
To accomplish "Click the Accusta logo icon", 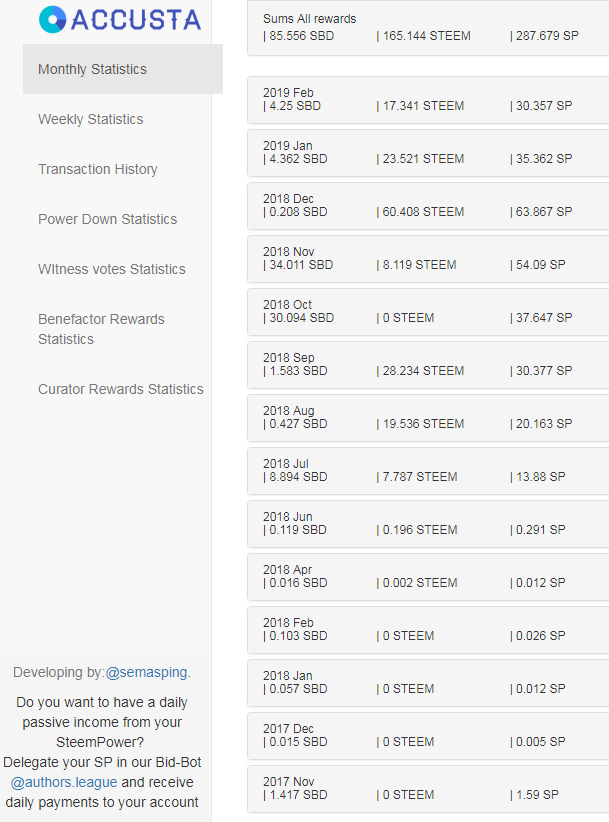I will (52, 20).
